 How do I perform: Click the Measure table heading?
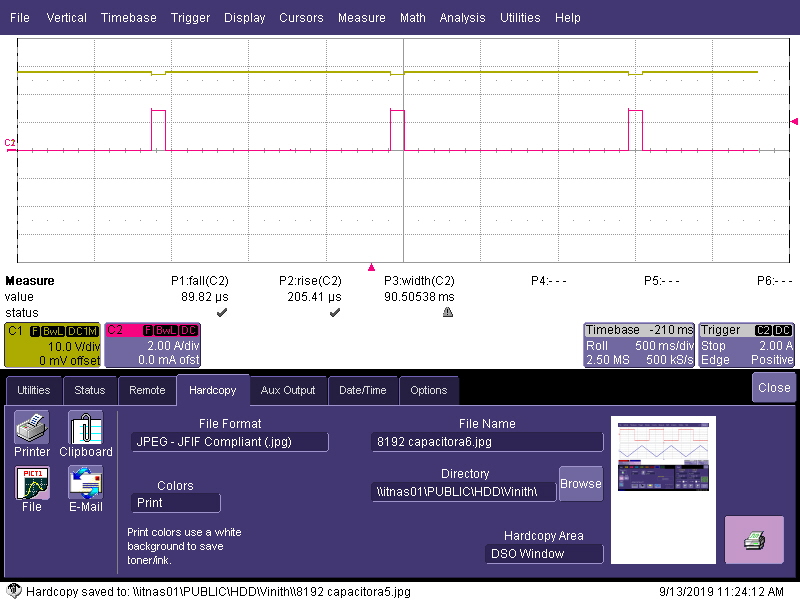pyautogui.click(x=30, y=281)
